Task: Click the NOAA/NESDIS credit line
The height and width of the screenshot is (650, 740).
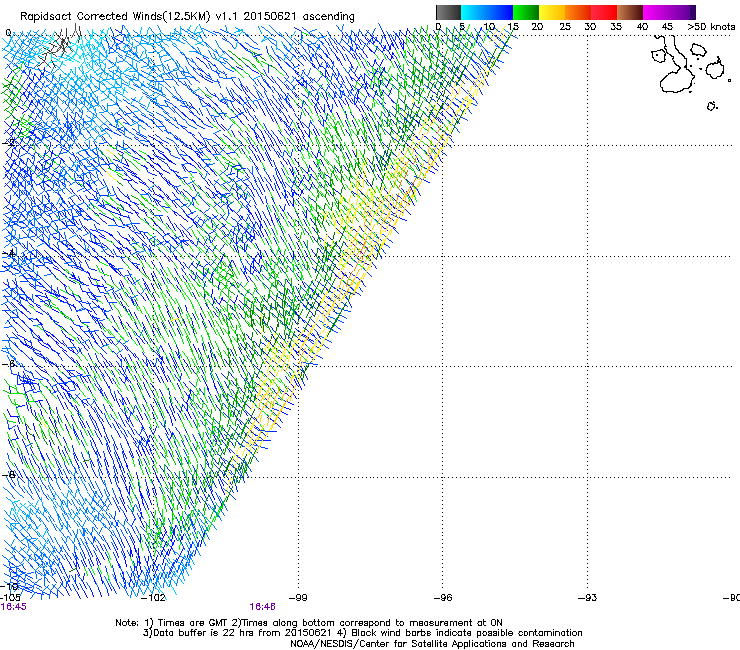Action: [x=432, y=644]
